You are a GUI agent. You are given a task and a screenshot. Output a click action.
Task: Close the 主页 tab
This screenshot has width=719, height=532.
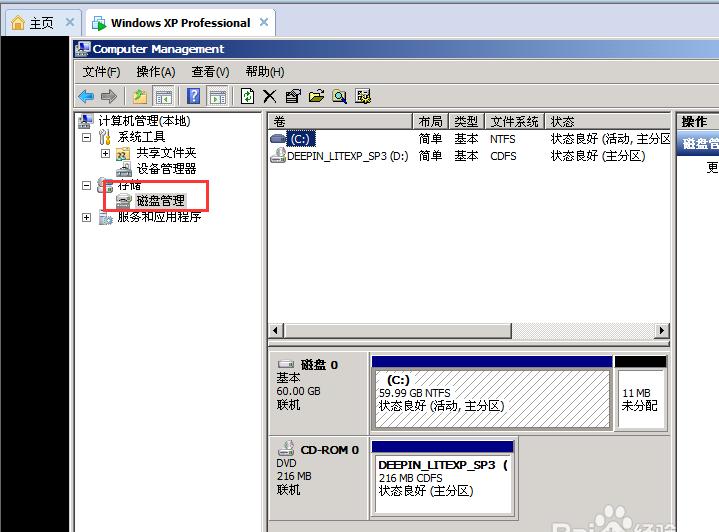pos(70,22)
